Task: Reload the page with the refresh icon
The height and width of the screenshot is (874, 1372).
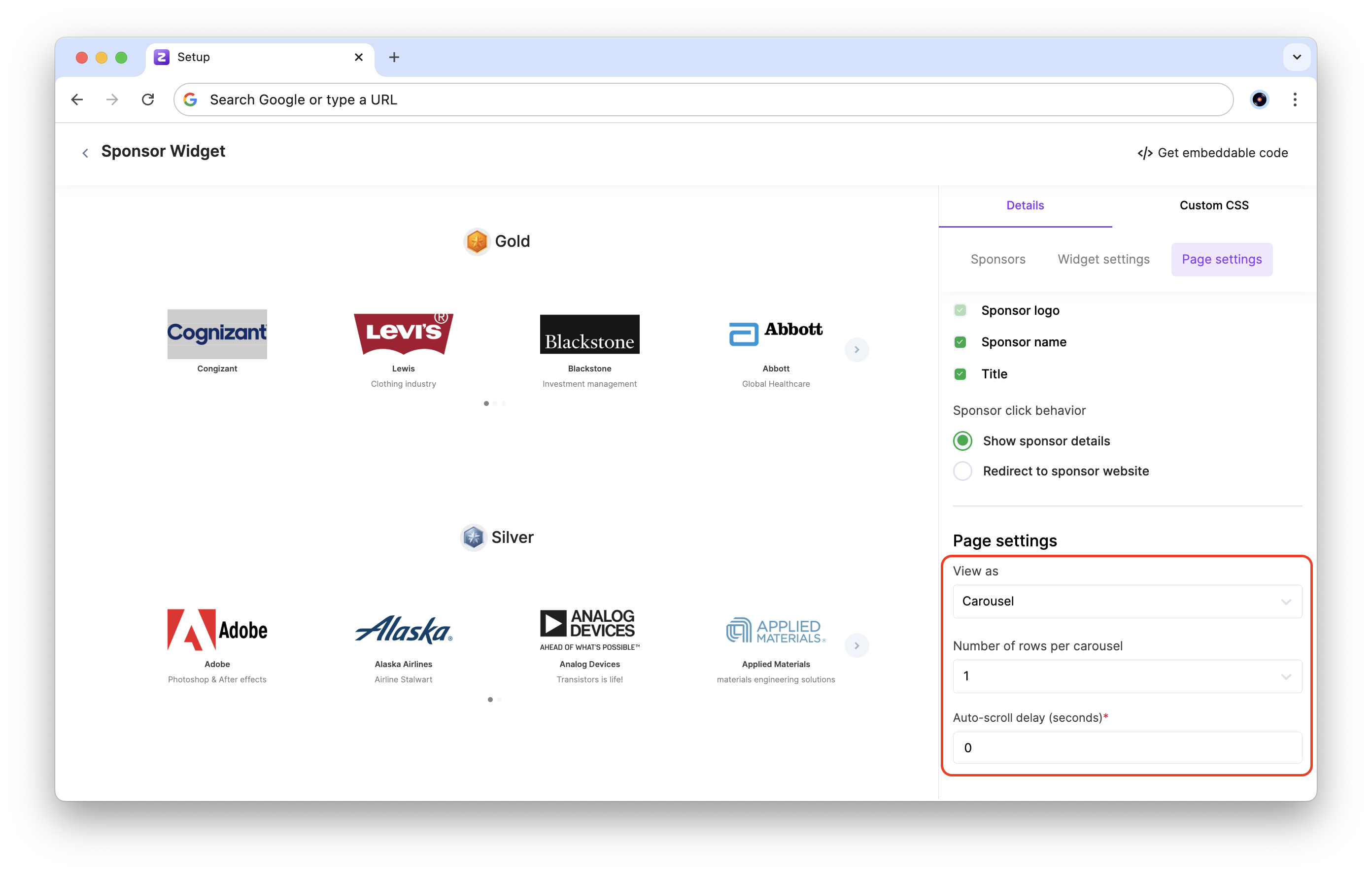Action: (x=148, y=100)
